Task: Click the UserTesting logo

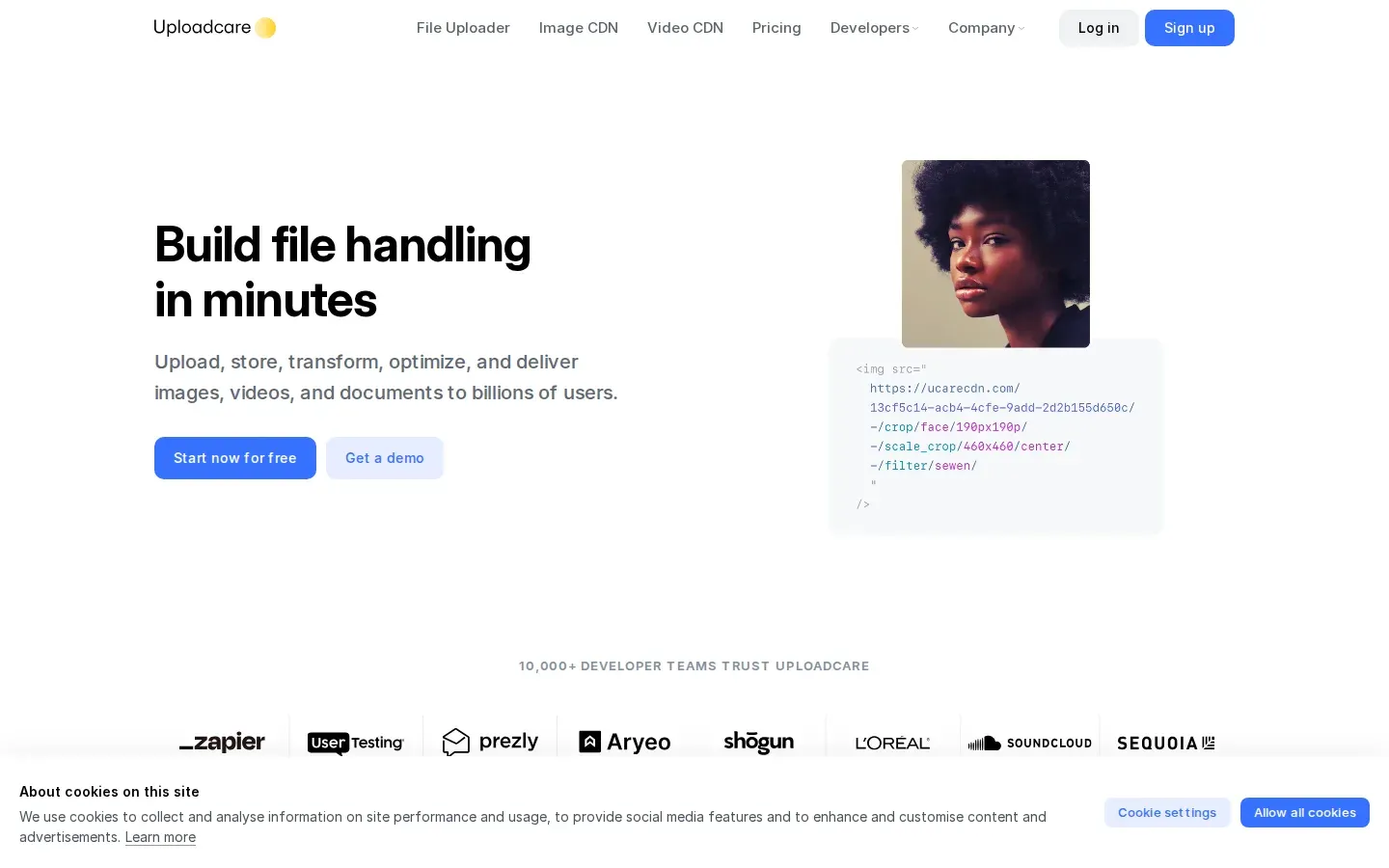Action: coord(356,743)
